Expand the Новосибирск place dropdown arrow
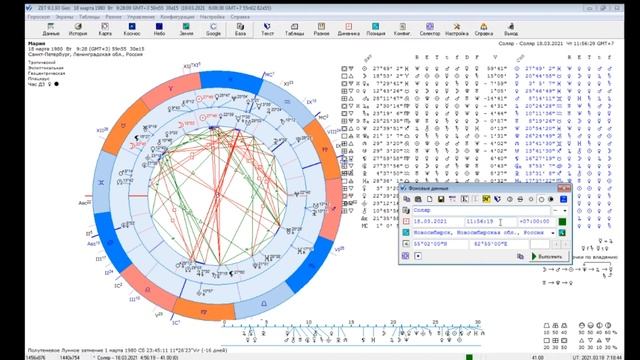The width and height of the screenshot is (640, 360). pyautogui.click(x=553, y=233)
